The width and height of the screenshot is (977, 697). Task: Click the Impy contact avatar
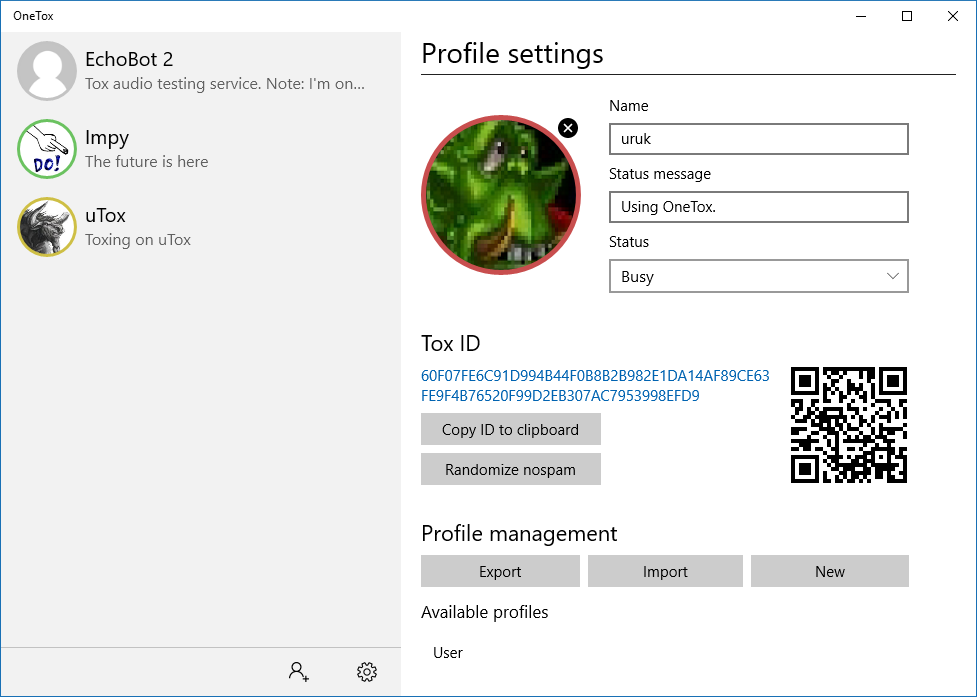(47, 149)
